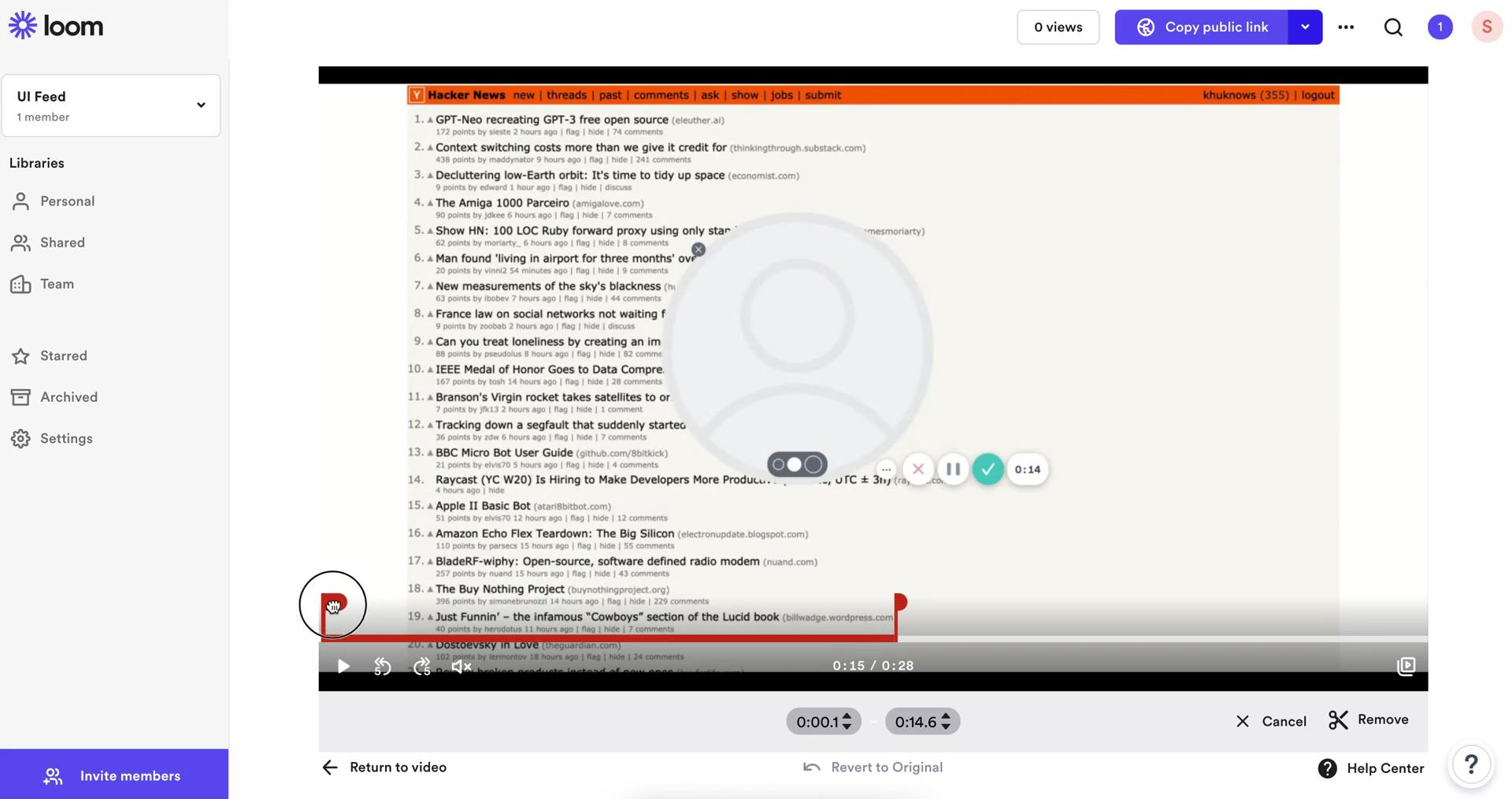Click the green checkmark in the recording
The height and width of the screenshot is (799, 1512).
[988, 470]
